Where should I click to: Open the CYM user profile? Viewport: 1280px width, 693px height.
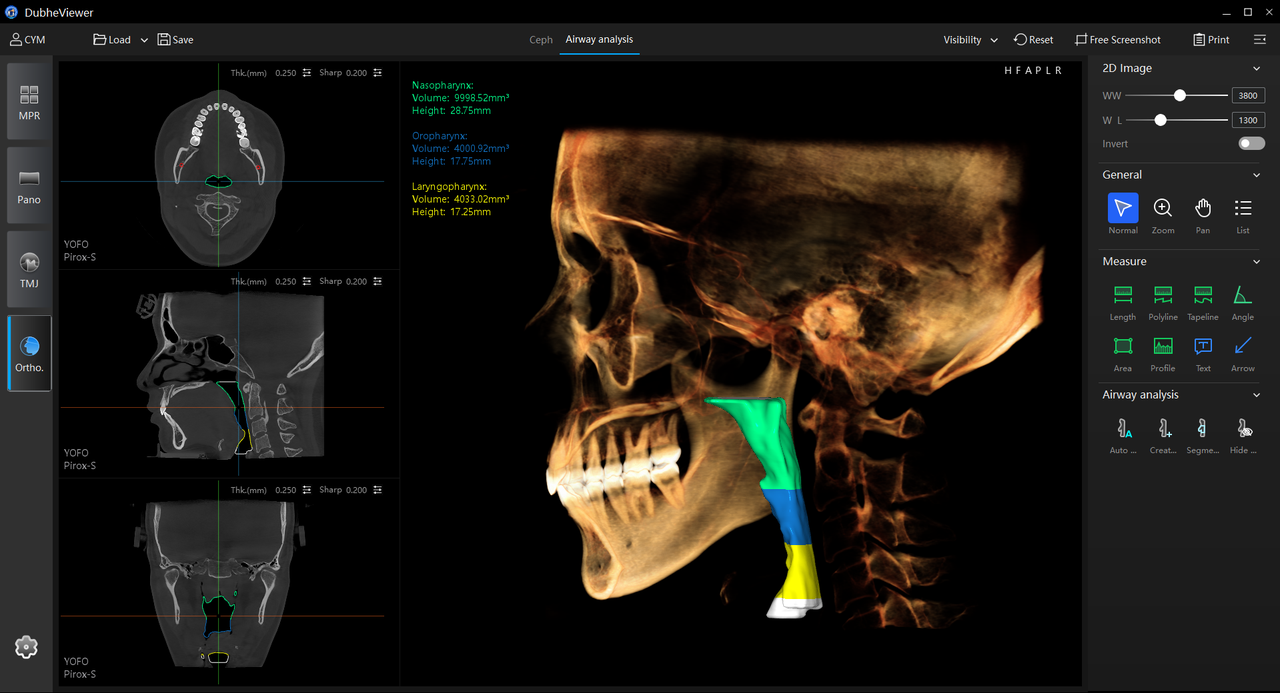coord(28,40)
